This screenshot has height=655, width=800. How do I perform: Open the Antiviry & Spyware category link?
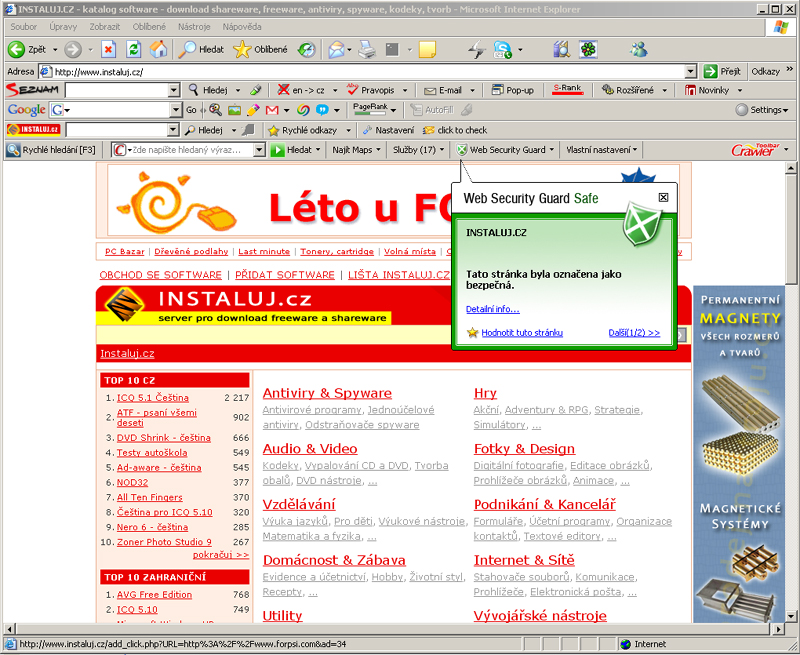(x=327, y=393)
